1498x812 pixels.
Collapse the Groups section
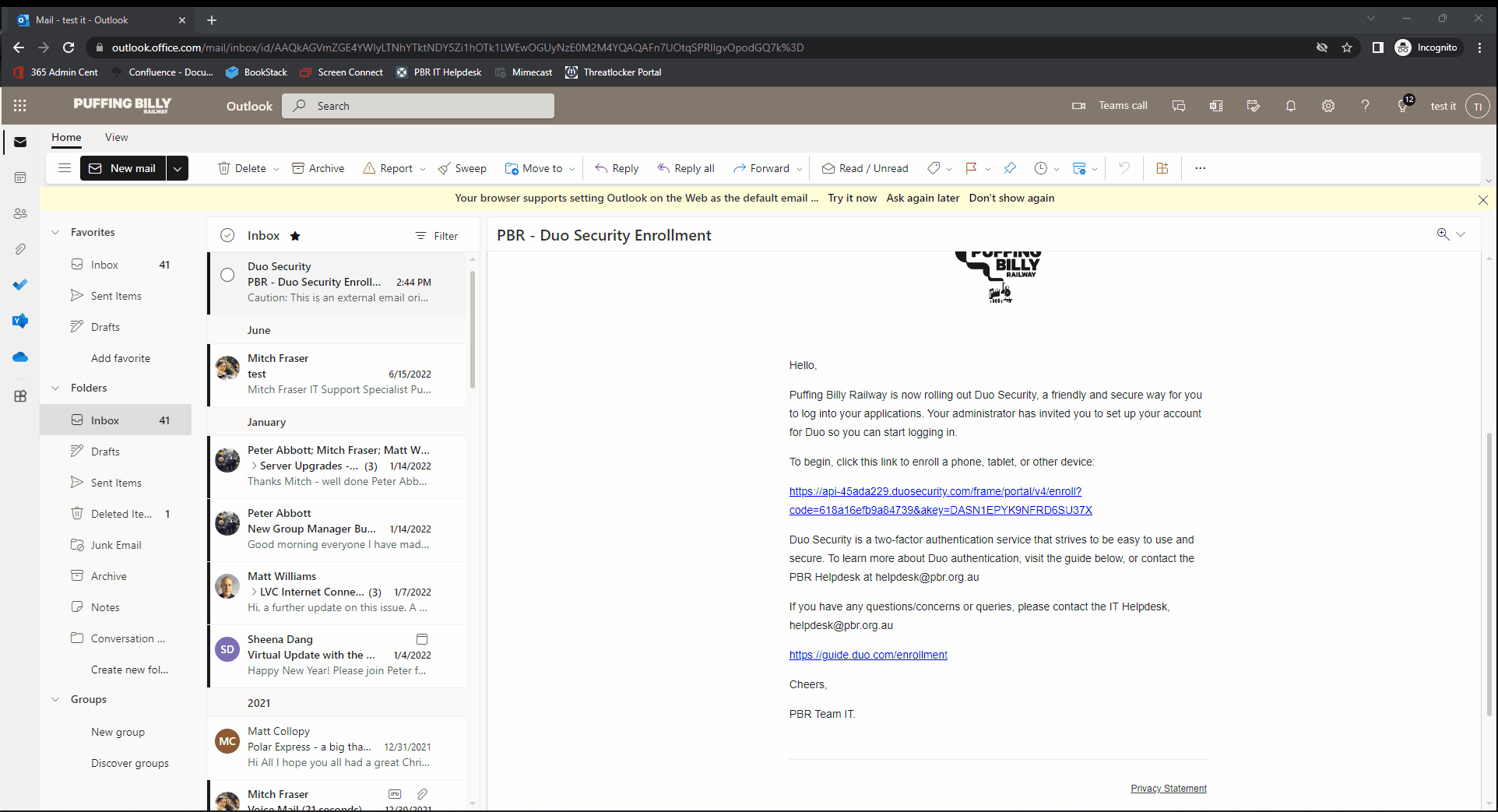pyautogui.click(x=55, y=699)
